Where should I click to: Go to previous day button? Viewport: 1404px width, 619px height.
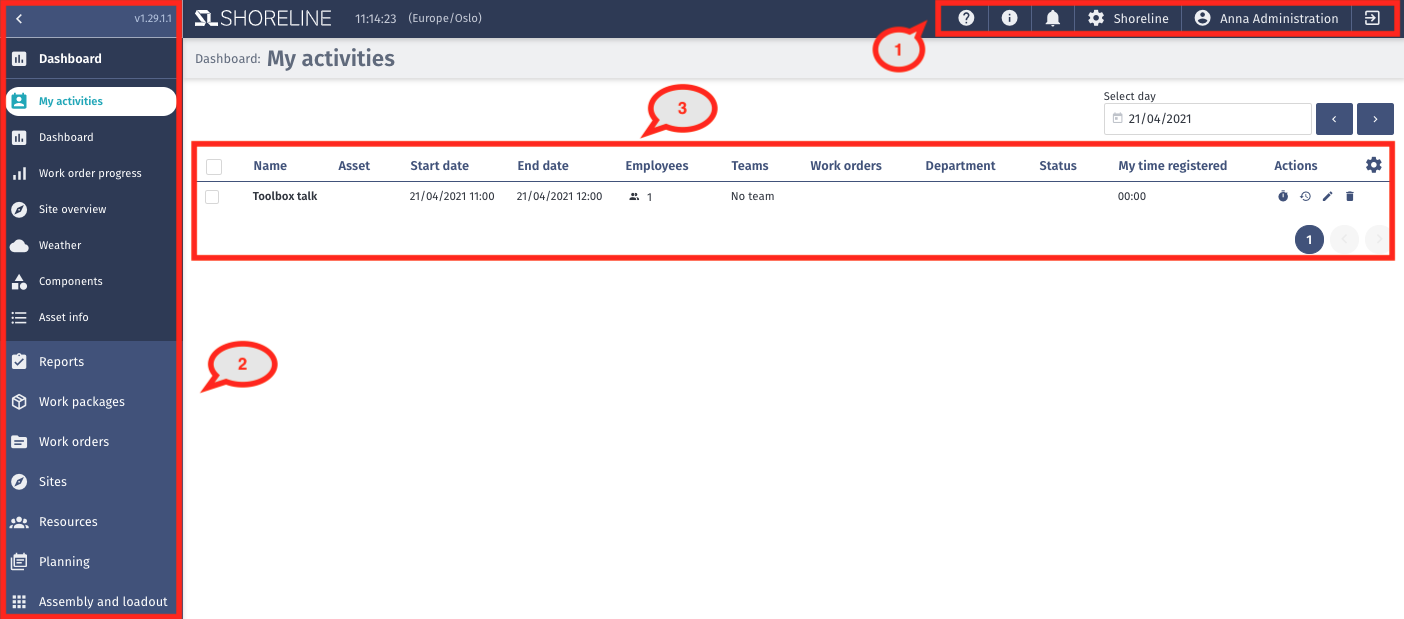coord(1334,118)
